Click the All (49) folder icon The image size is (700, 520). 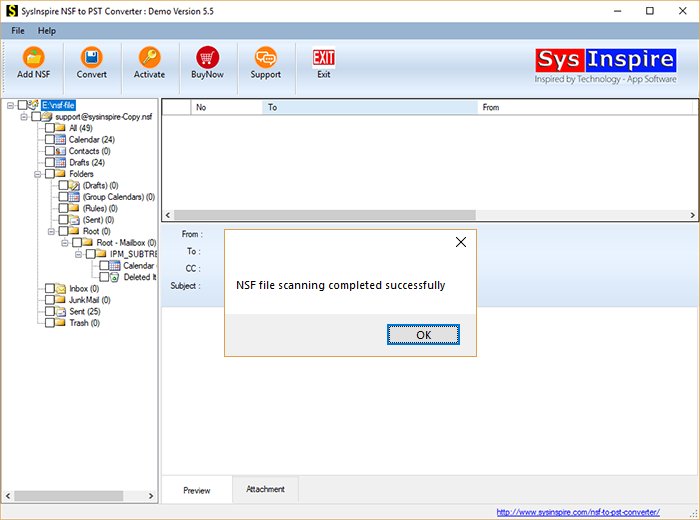point(60,128)
